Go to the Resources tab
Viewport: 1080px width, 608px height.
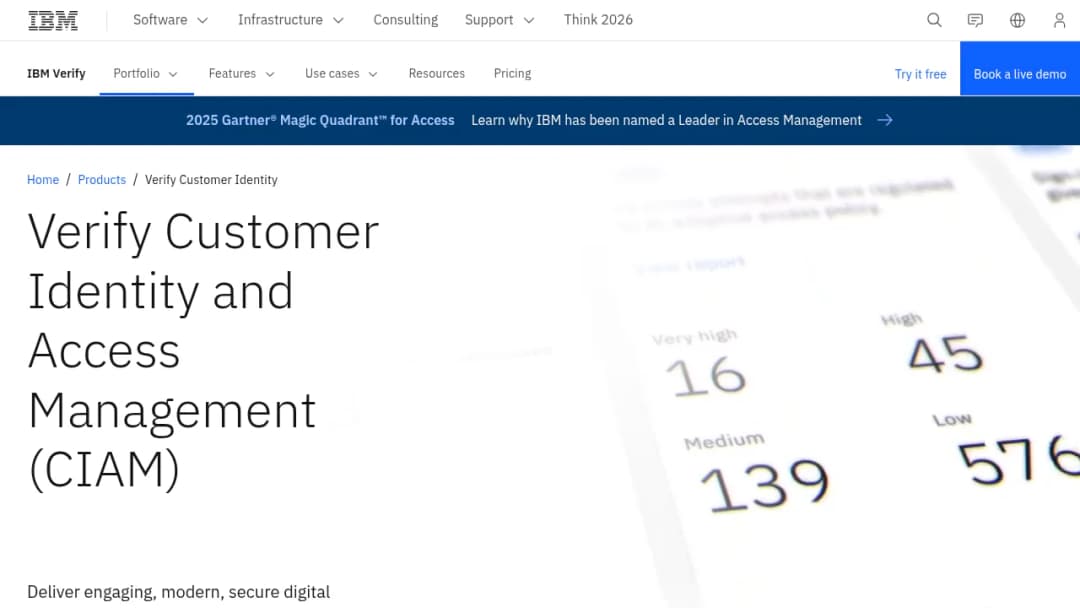[x=437, y=74]
